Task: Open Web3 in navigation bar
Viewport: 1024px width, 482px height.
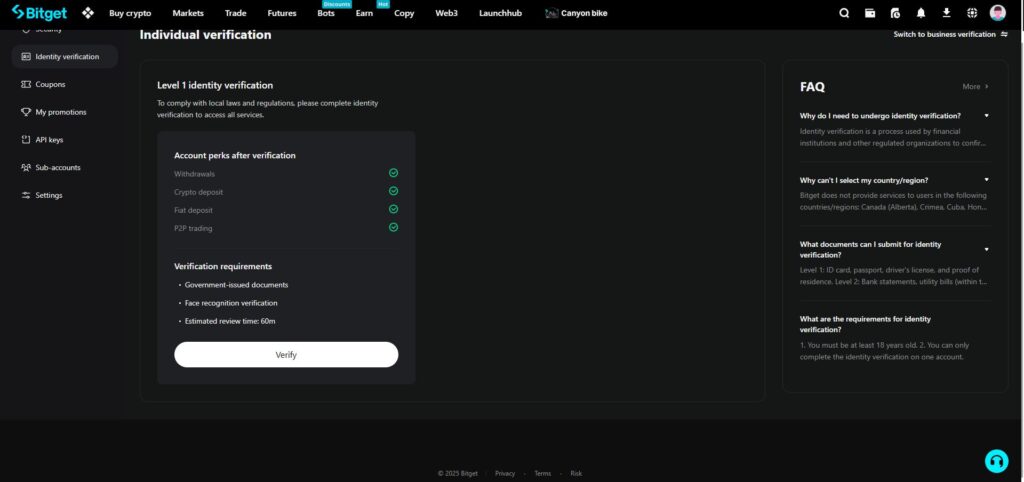Action: click(447, 13)
